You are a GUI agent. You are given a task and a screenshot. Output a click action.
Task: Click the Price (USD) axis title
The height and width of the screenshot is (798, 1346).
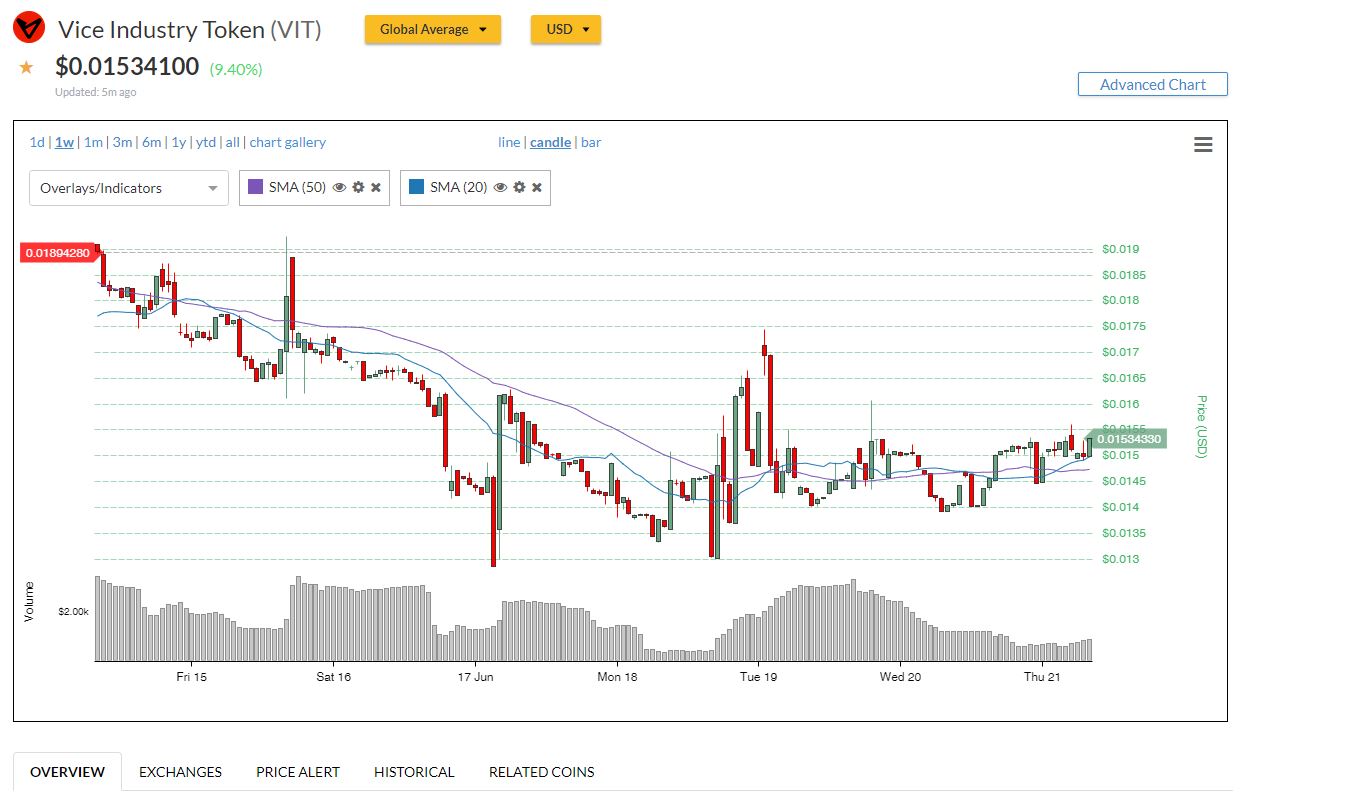[x=1202, y=427]
